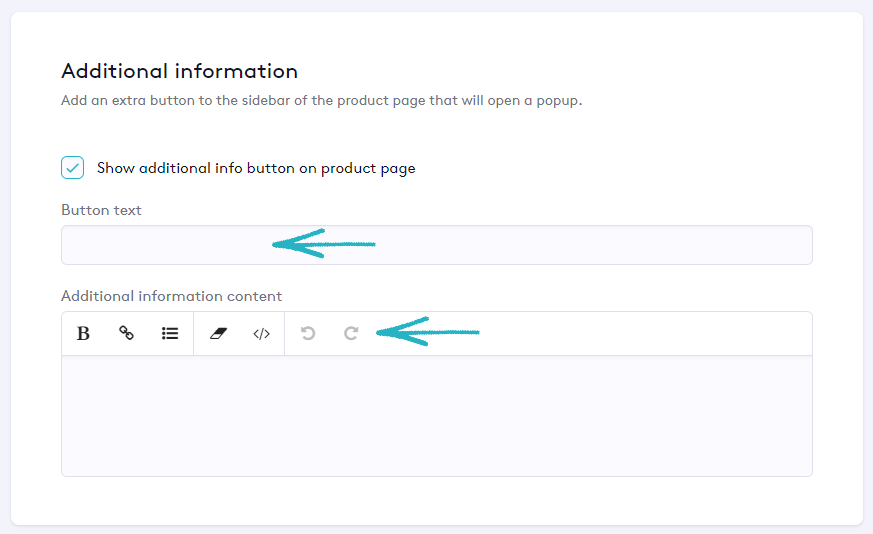The width and height of the screenshot is (873, 534).
Task: Click the "Additional information" section heading
Action: pos(179,71)
